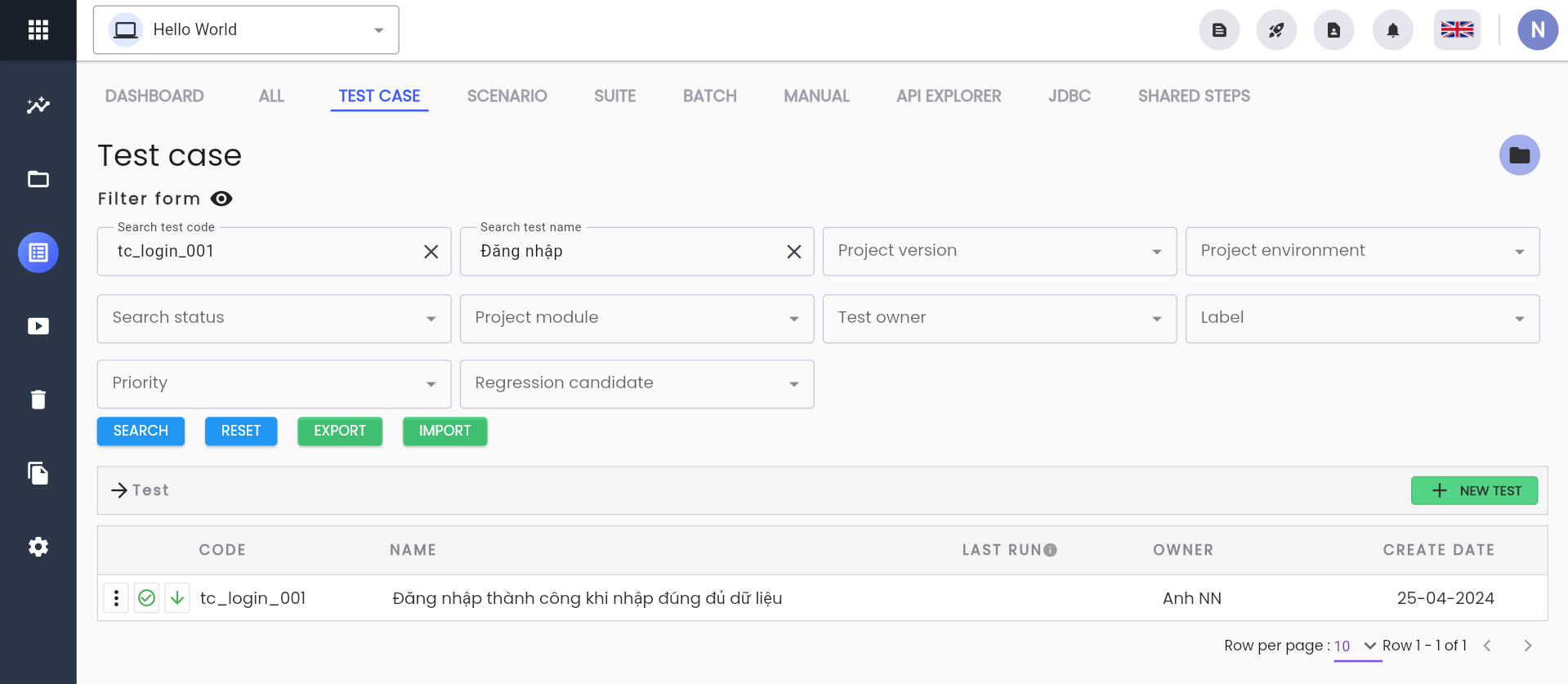Open the Test owner dropdown
The width and height of the screenshot is (1568, 684).
coord(999,318)
